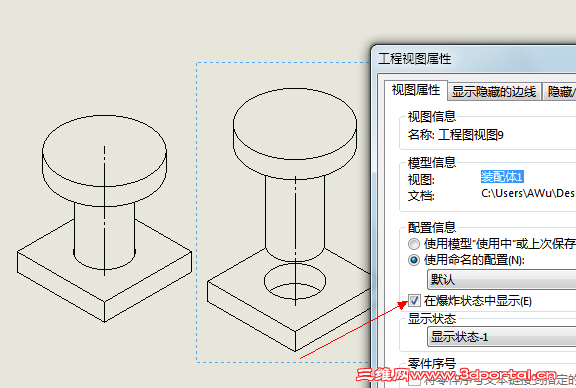The height and width of the screenshot is (388, 576).
Task: Open the 显示状态-1 dropdown
Action: pos(501,336)
